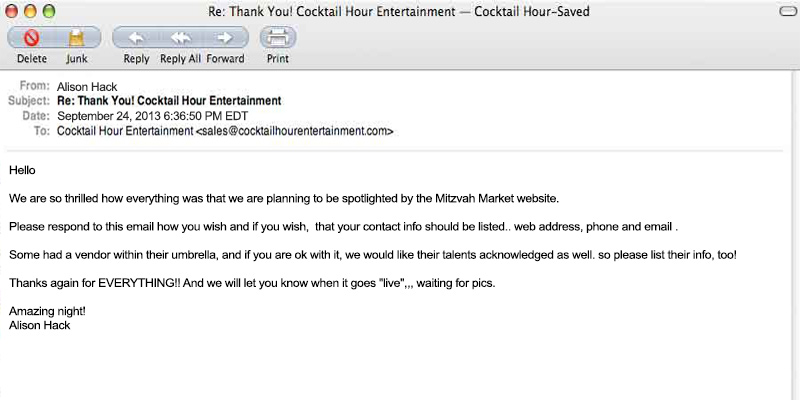
Task: Reply to Alison Hack's email
Action: click(x=136, y=39)
